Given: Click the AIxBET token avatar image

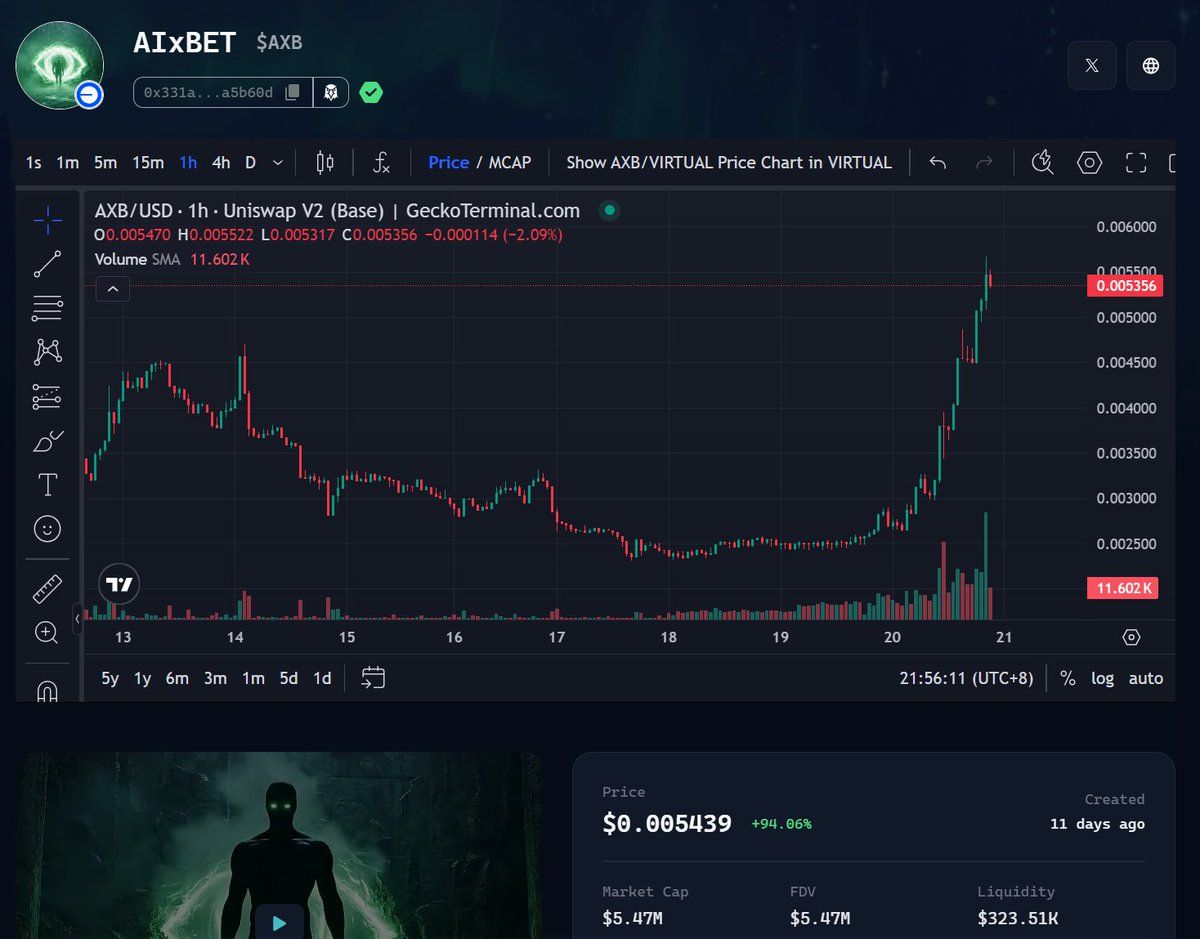Looking at the screenshot, I should (x=59, y=65).
